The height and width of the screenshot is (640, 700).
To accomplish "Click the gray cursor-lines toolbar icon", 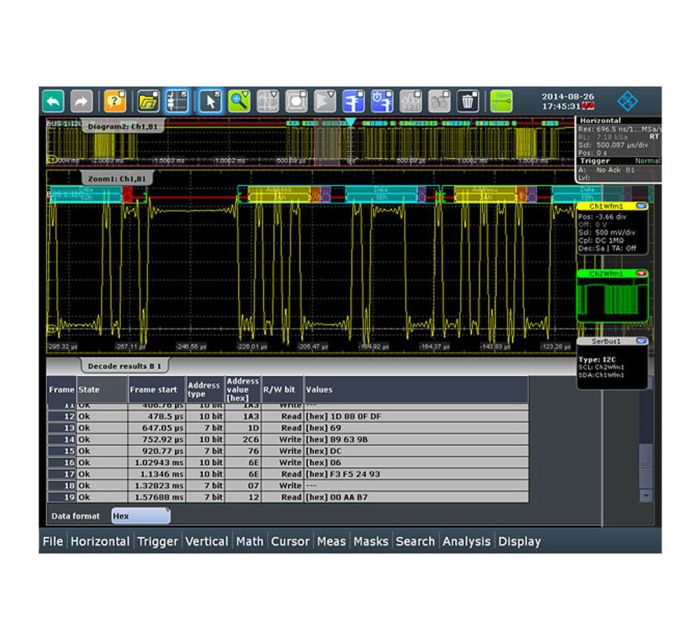I will tap(267, 101).
